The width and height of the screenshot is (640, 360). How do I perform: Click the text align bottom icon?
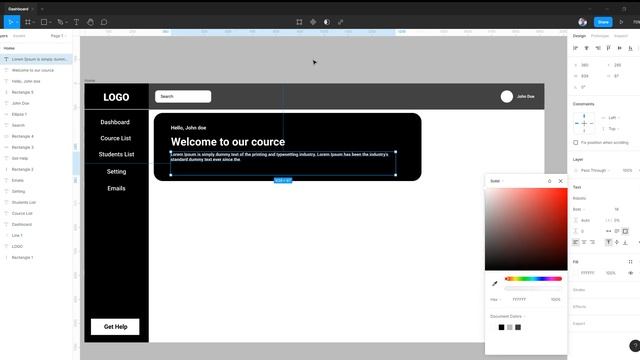click(x=625, y=242)
